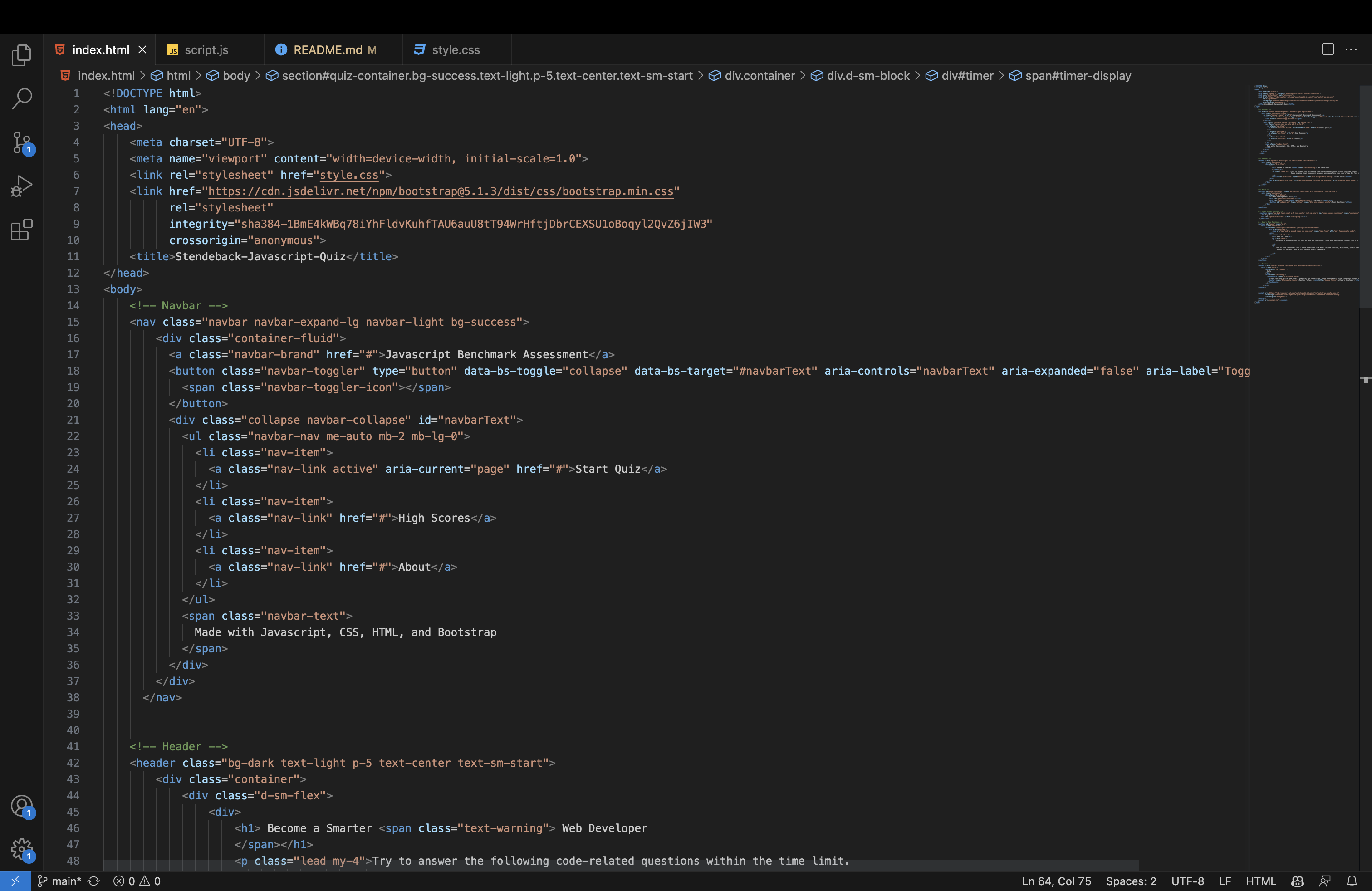This screenshot has width=1372, height=891.
Task: Click the Ln 64, Col 75 indicator
Action: coord(1056,881)
